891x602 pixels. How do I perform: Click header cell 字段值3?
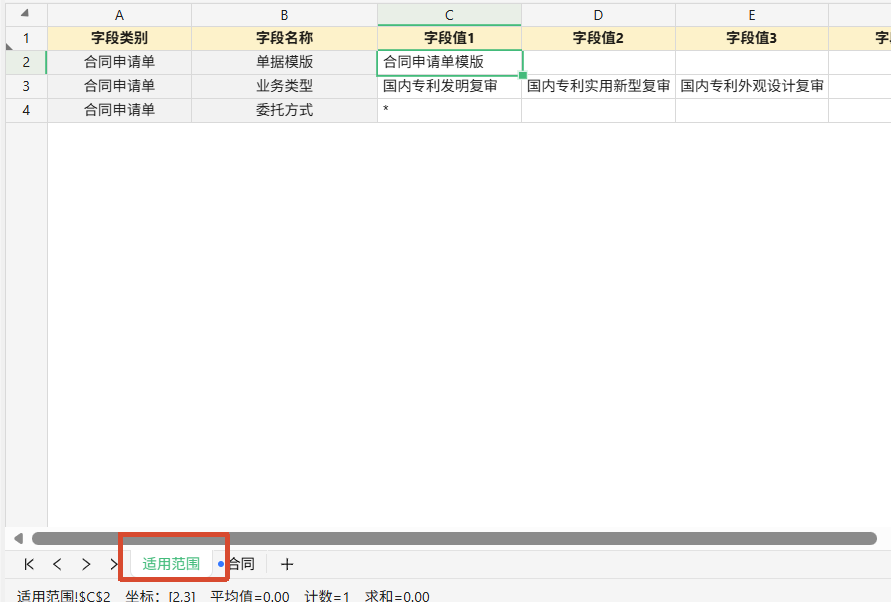(752, 38)
